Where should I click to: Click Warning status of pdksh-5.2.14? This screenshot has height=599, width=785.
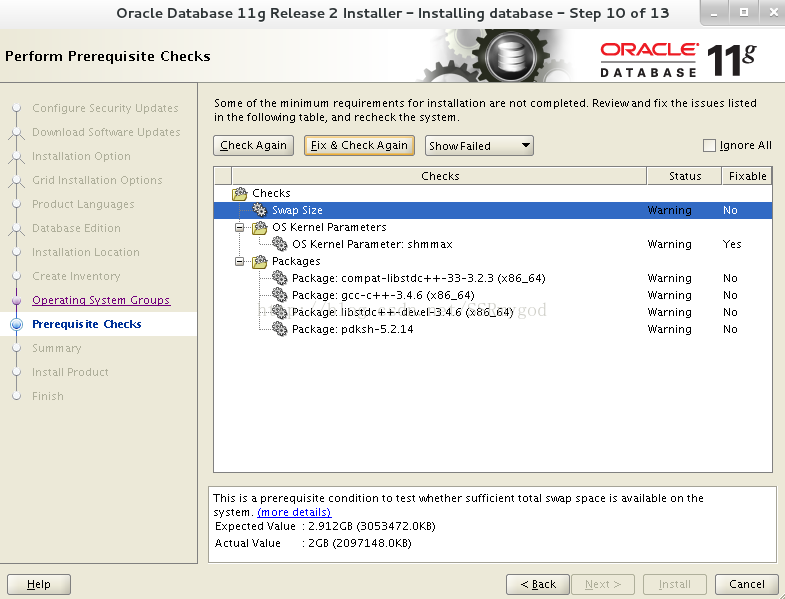(x=669, y=329)
